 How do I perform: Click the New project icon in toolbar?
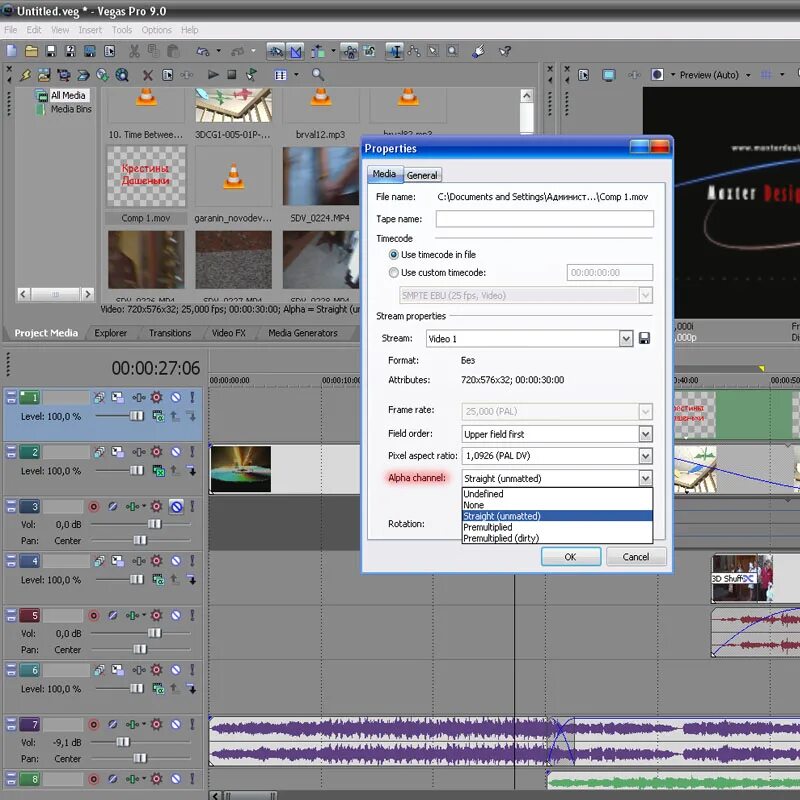click(12, 51)
